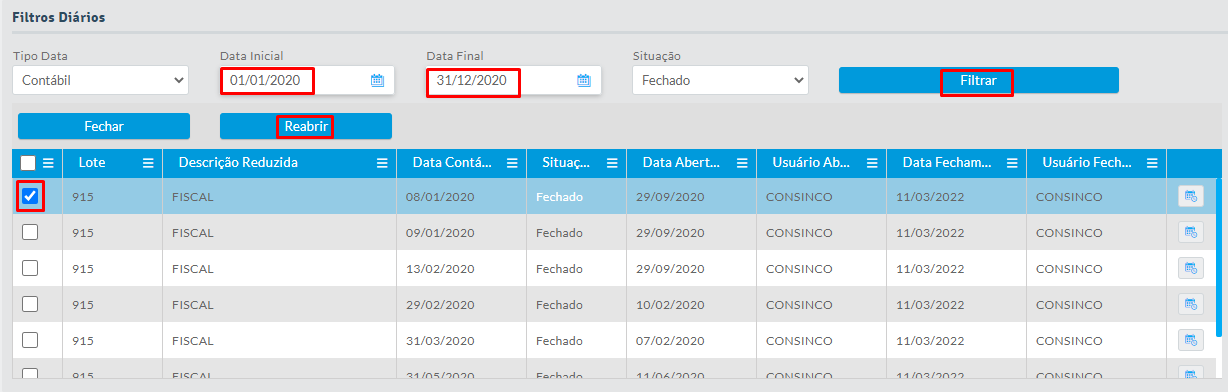Click the Reabrir button

click(306, 126)
